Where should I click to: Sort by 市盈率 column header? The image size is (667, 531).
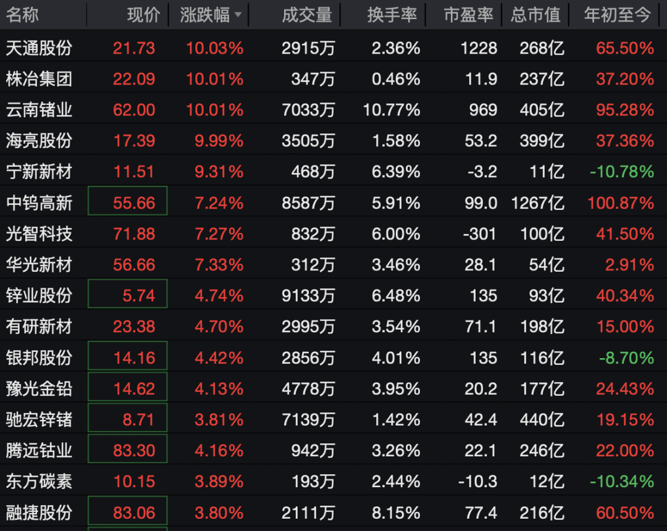467,15
